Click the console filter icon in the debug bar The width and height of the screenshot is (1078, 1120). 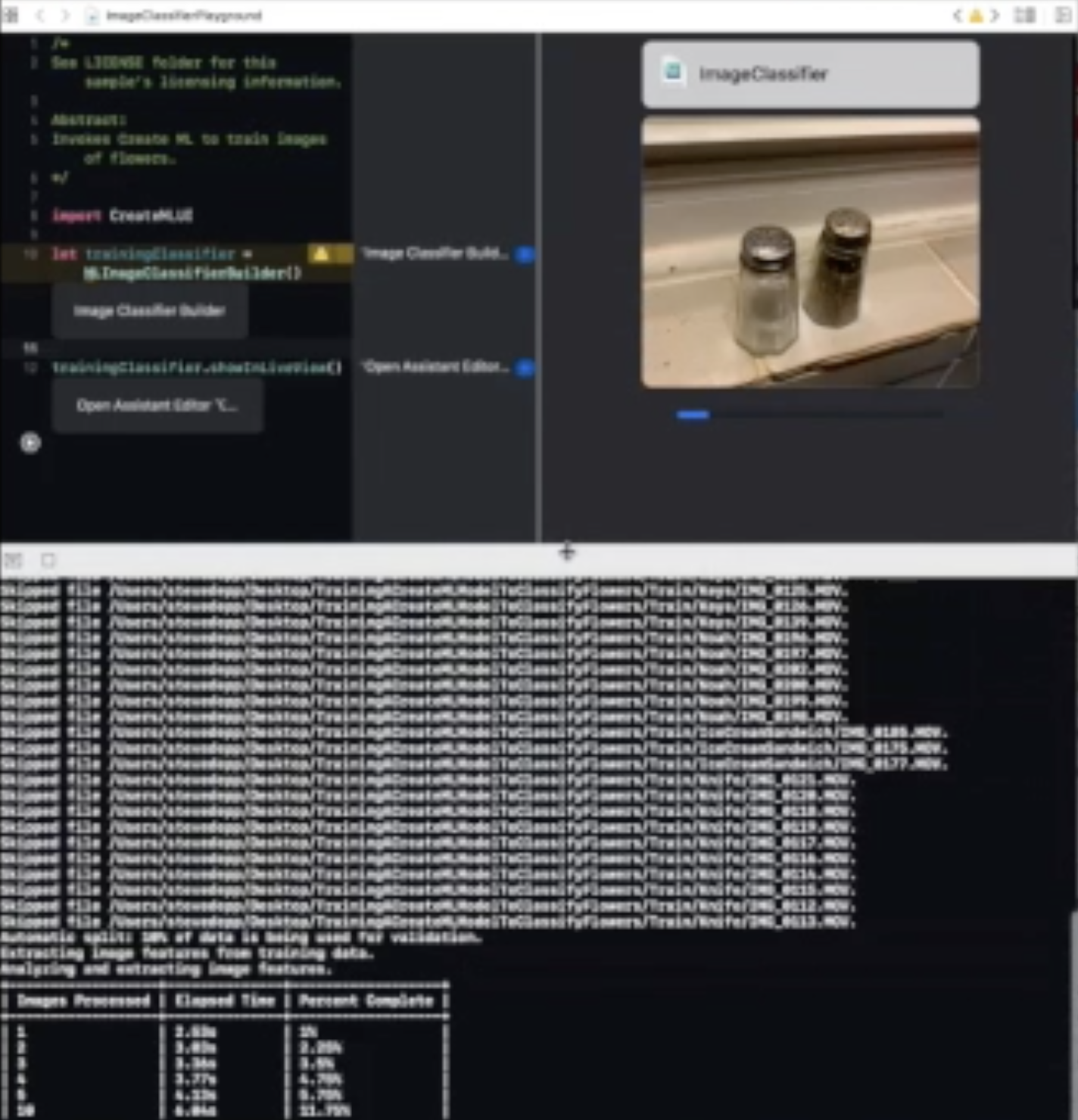(x=12, y=560)
